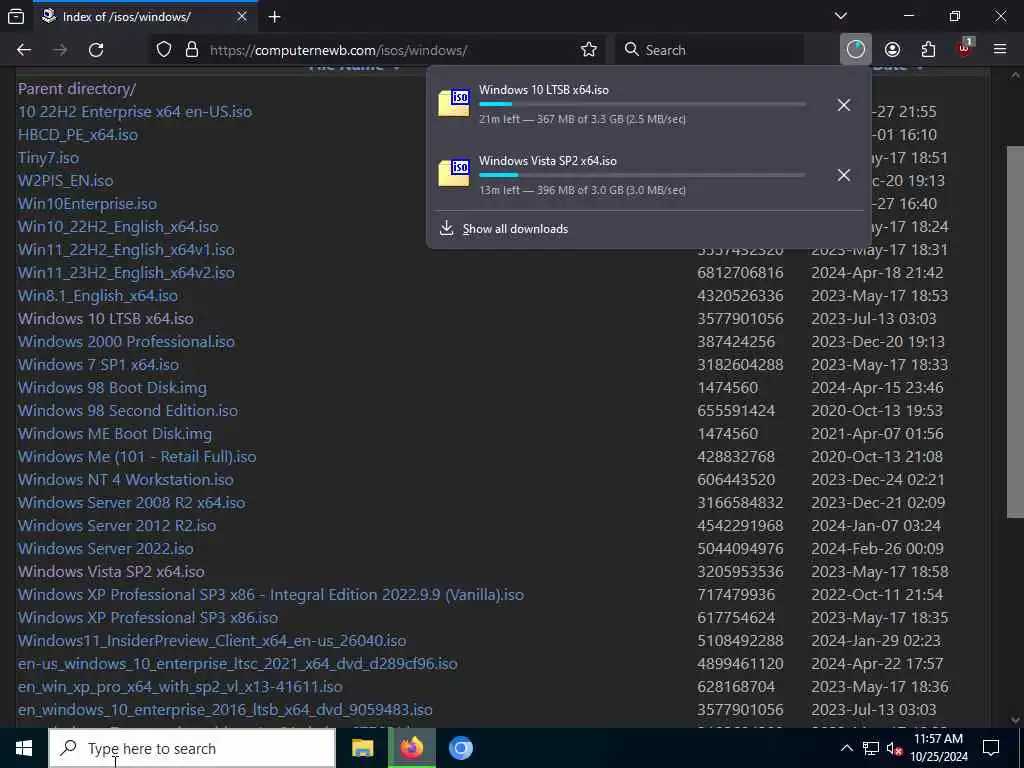This screenshot has width=1024, height=768.
Task: Open Win8.1_English_x64.iso link
Action: point(98,295)
